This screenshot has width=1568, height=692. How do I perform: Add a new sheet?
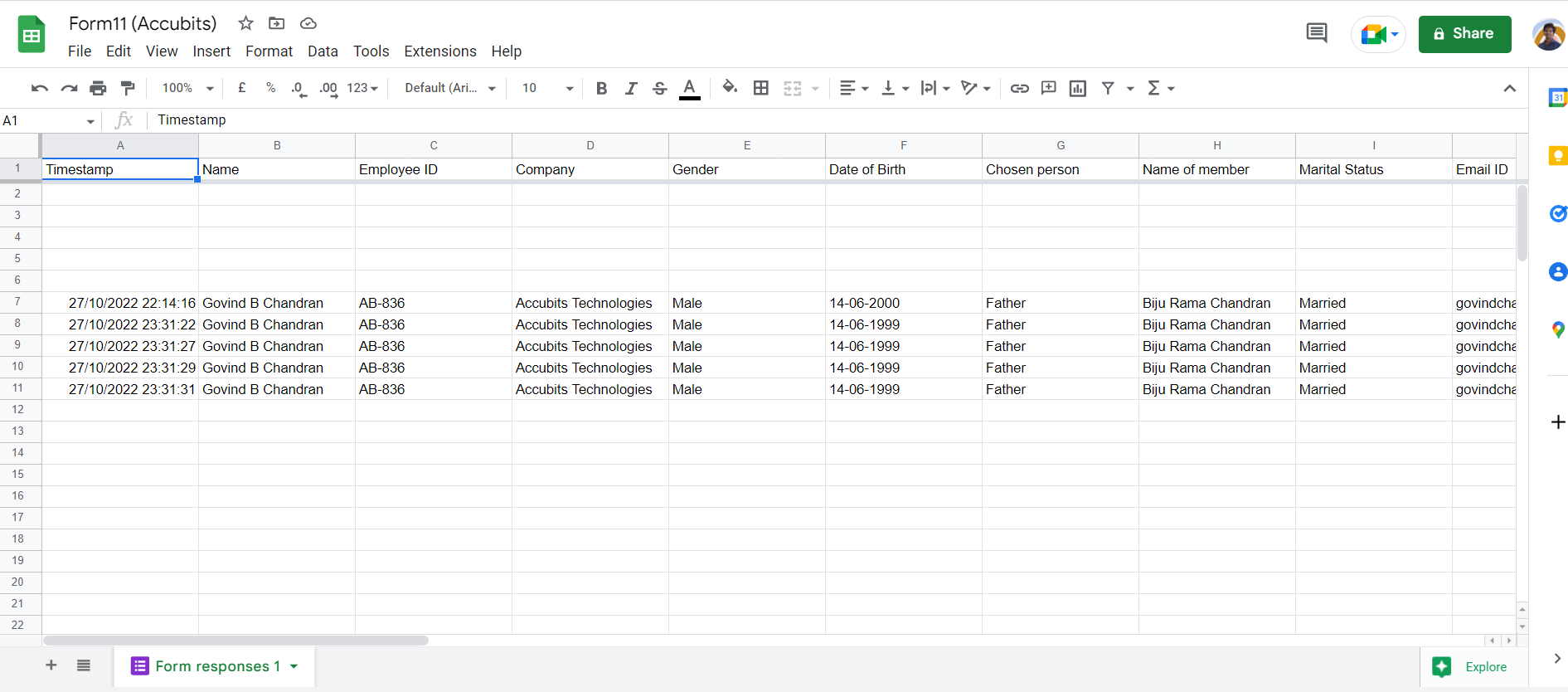click(51, 665)
